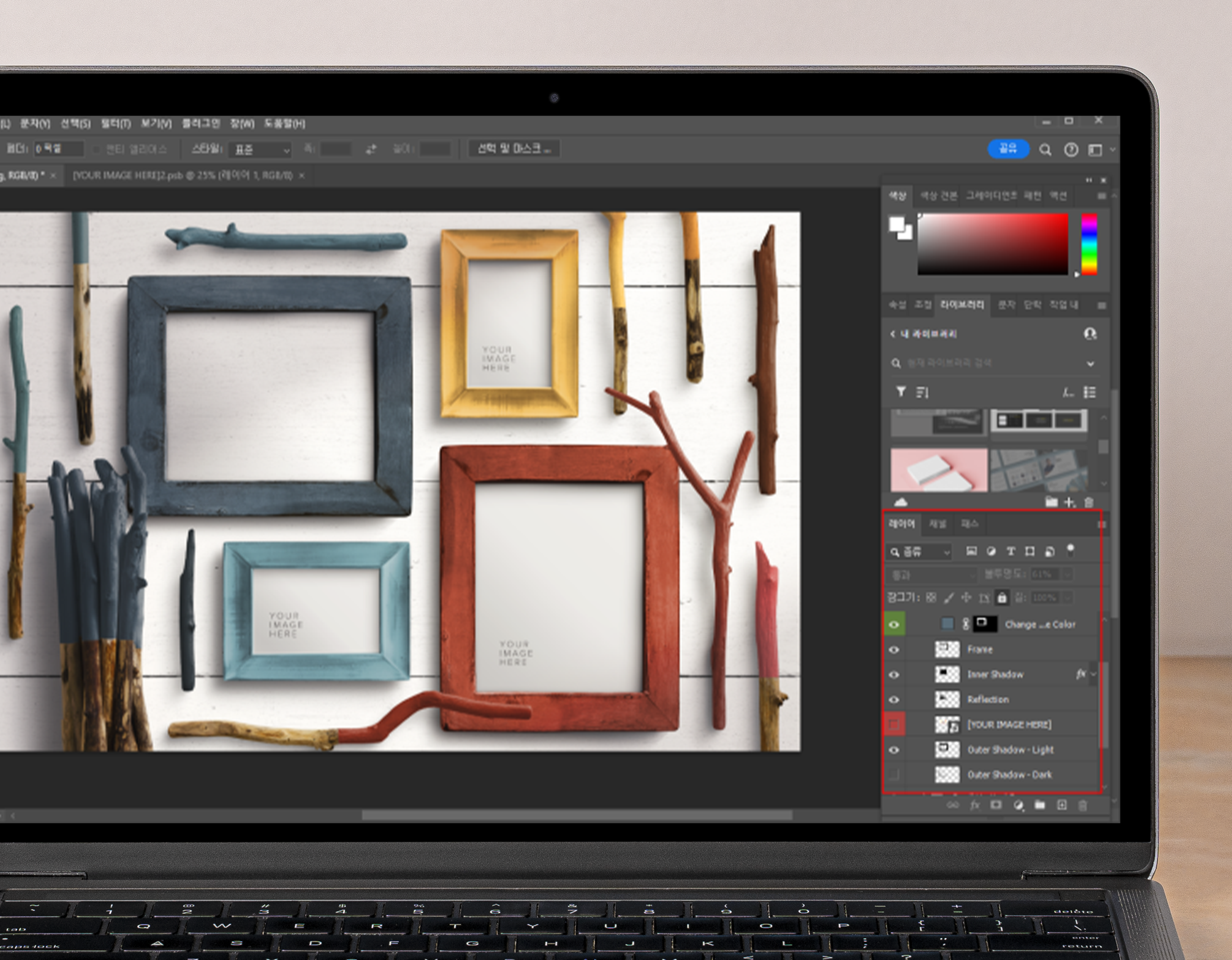
Task: Show the Outer Shadow - Dark layer
Action: pos(894,774)
